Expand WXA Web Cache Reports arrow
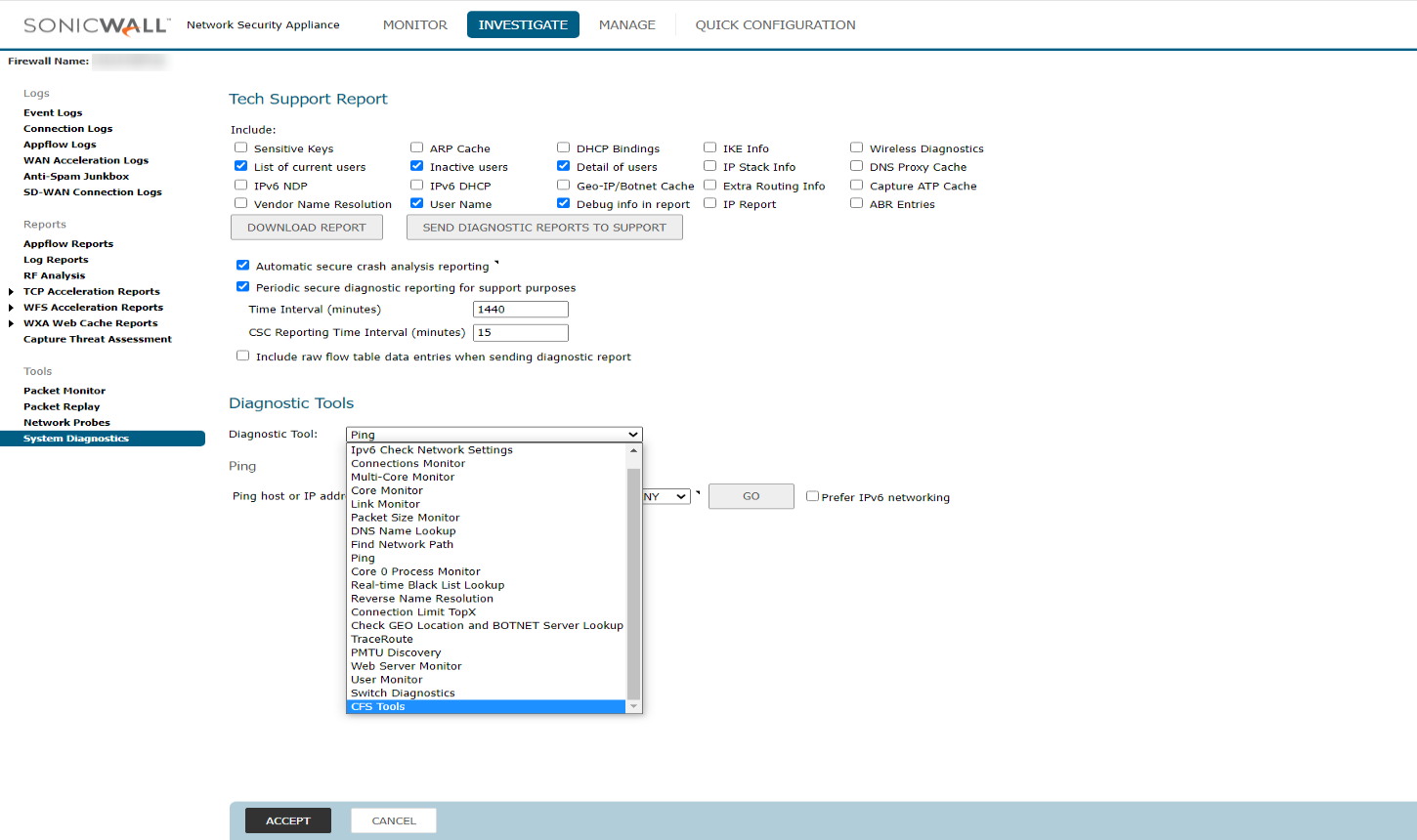Image resolution: width=1417 pixels, height=840 pixels. coord(11,323)
